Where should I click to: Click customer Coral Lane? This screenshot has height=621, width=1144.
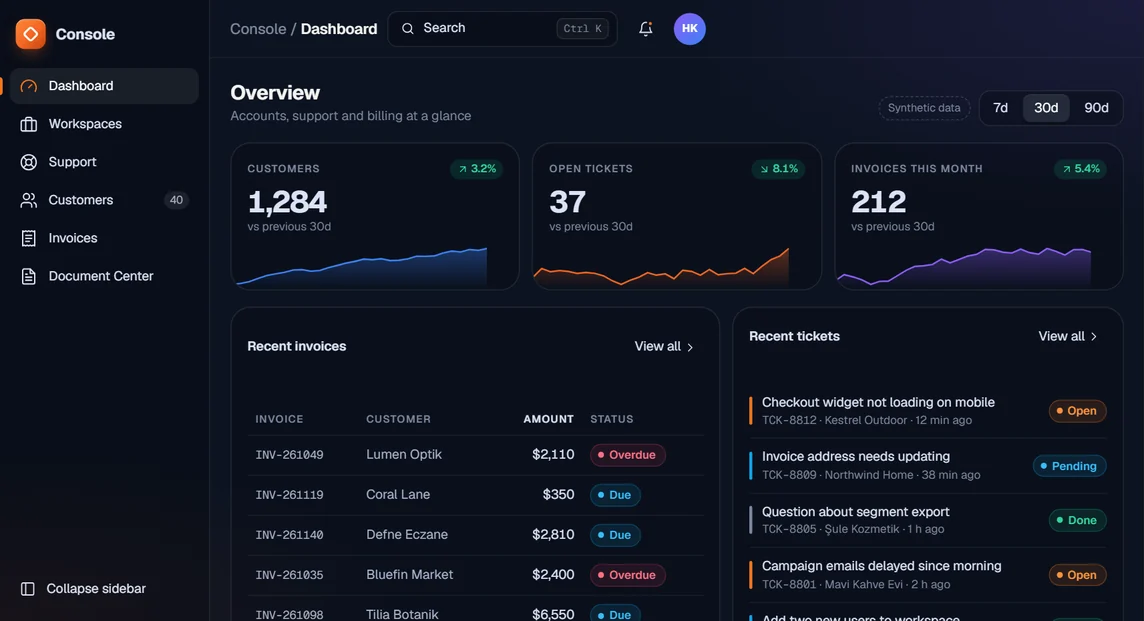click(398, 494)
